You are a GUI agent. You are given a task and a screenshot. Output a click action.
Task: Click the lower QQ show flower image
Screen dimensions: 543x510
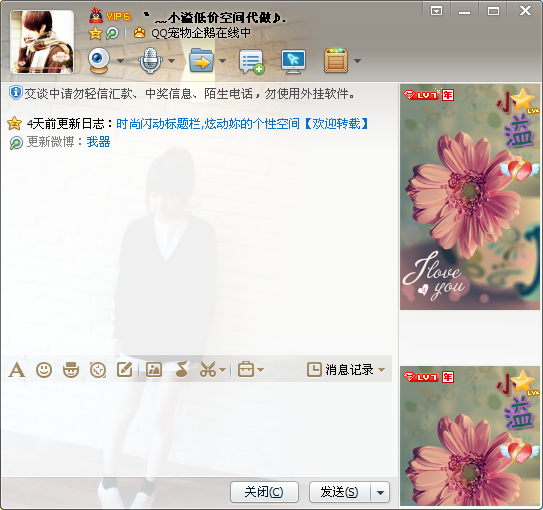tap(470, 436)
